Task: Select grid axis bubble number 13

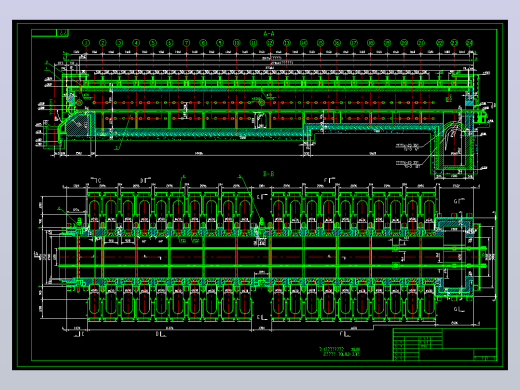Action: 287,43
